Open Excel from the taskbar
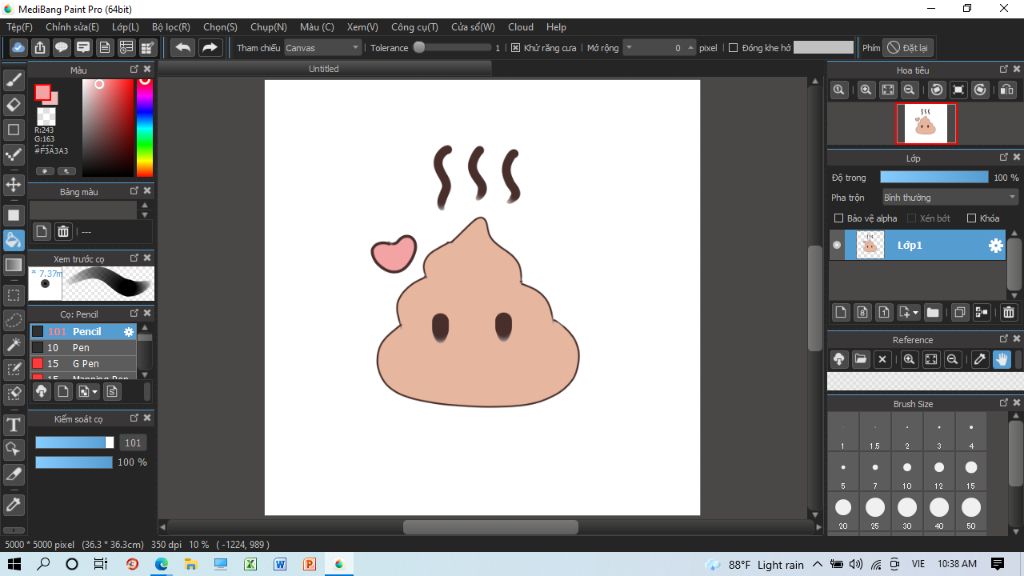Image resolution: width=1024 pixels, height=576 pixels. click(250, 564)
